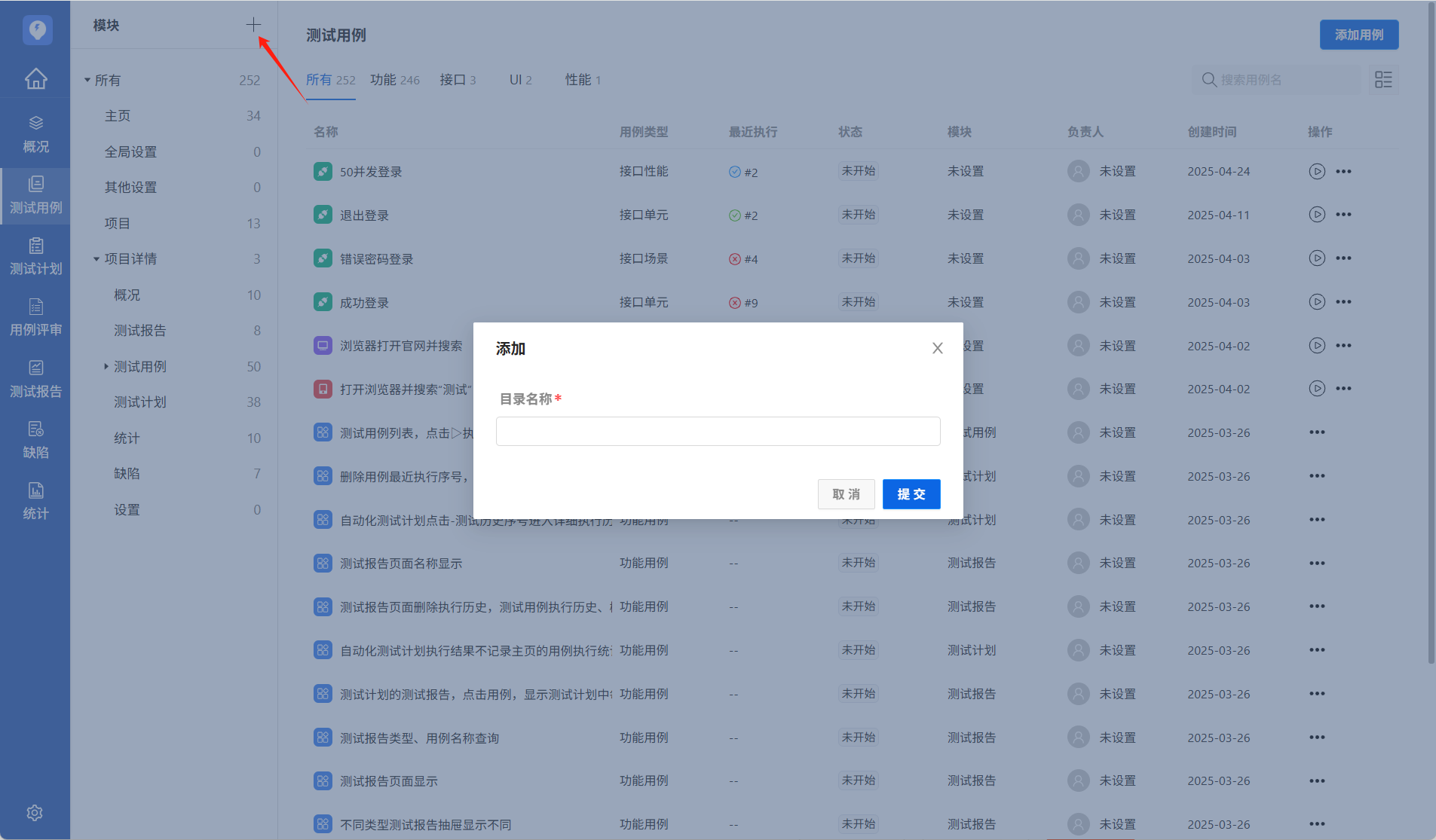Run the 成功登录 case play icon
This screenshot has width=1436, height=840.
click(x=1316, y=302)
